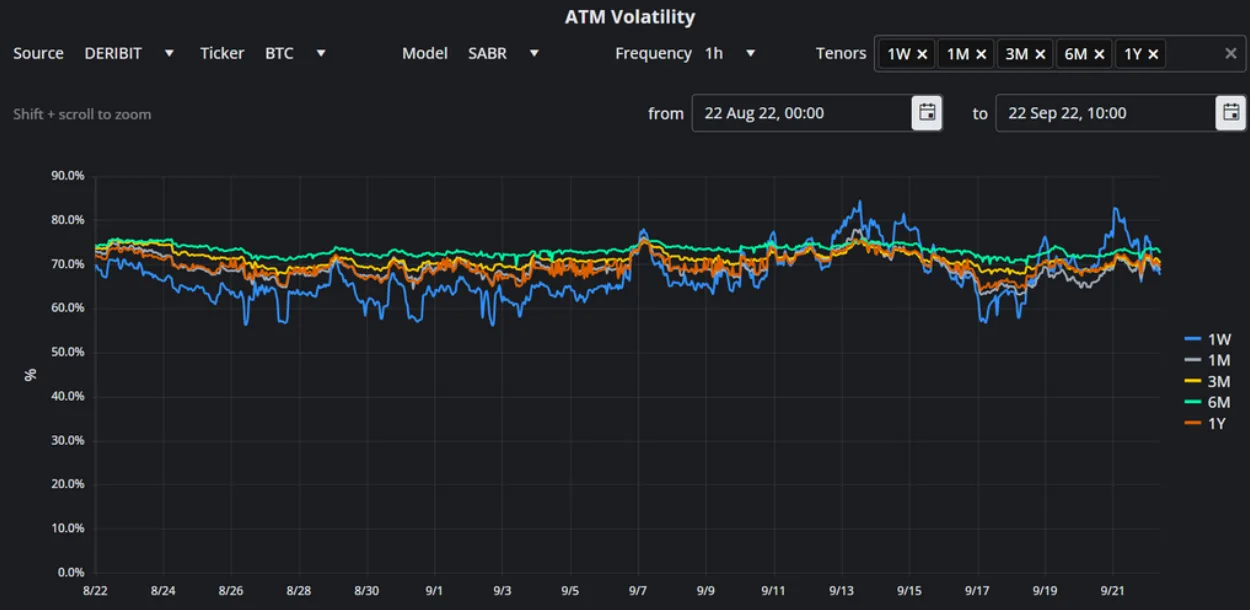The image size is (1250, 610).
Task: Click the 9/13 x-axis label
Action: click(841, 591)
